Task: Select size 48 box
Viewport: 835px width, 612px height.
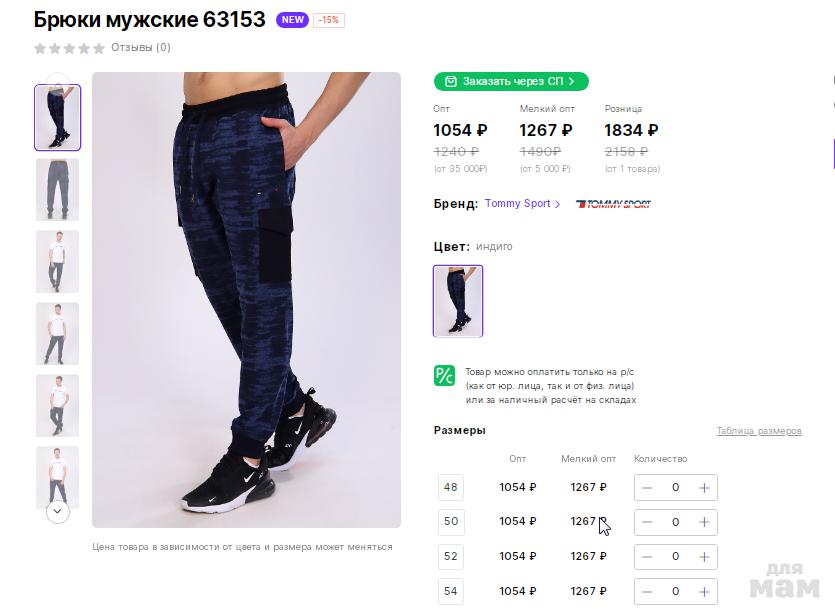Action: click(451, 488)
